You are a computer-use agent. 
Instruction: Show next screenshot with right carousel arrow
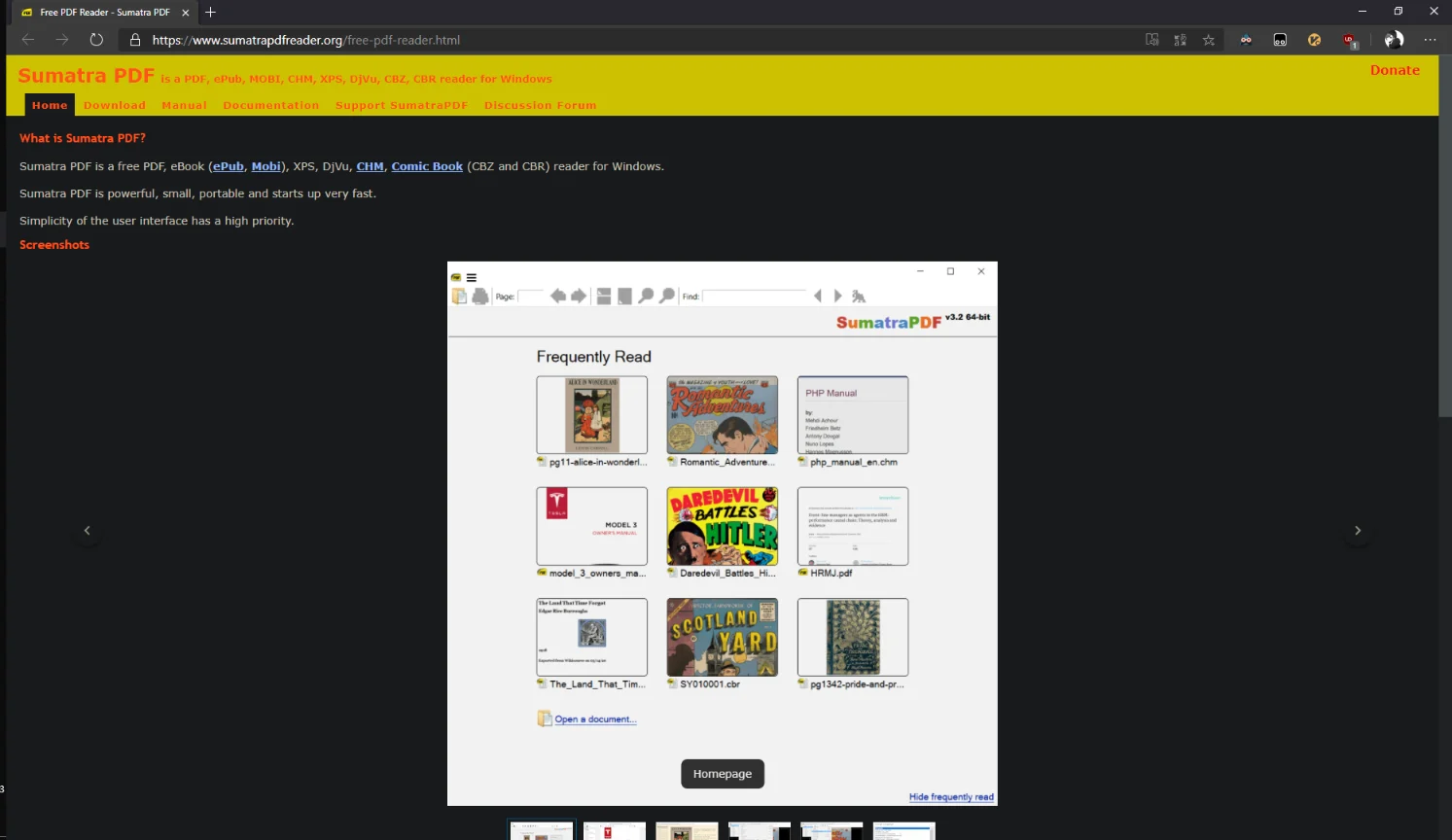(x=1358, y=530)
